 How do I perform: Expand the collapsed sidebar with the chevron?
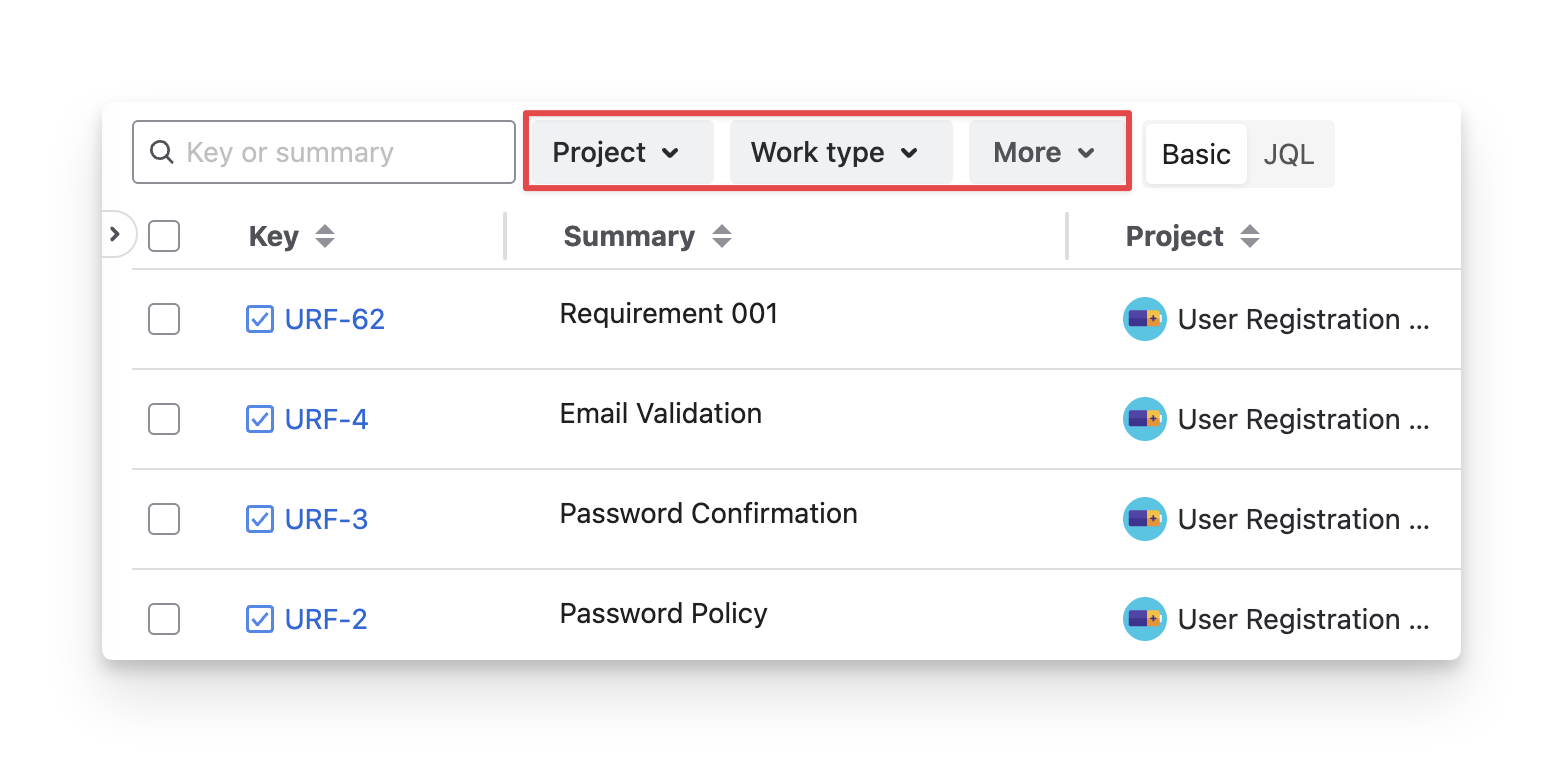[115, 235]
